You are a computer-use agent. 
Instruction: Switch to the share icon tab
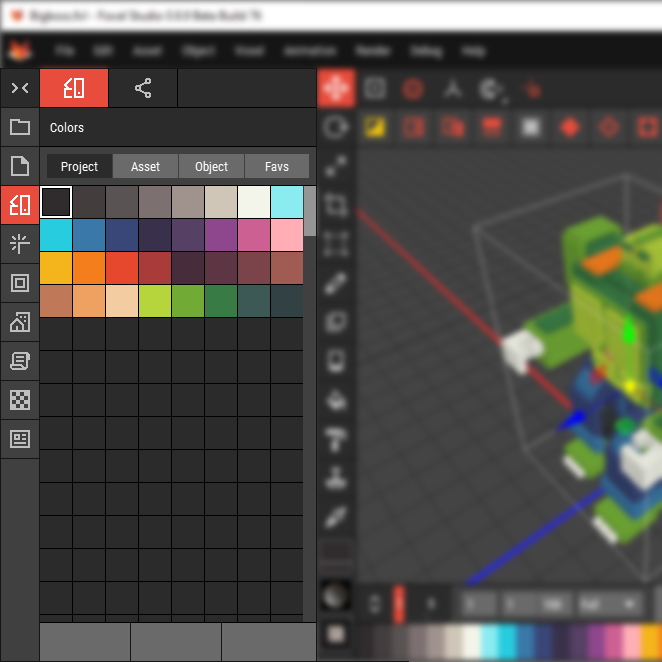coord(143,88)
